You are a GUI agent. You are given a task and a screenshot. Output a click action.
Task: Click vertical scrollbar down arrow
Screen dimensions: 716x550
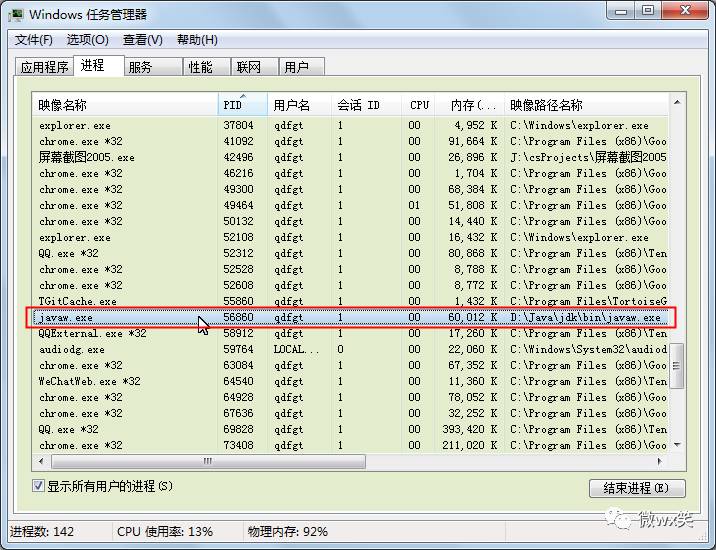point(677,444)
